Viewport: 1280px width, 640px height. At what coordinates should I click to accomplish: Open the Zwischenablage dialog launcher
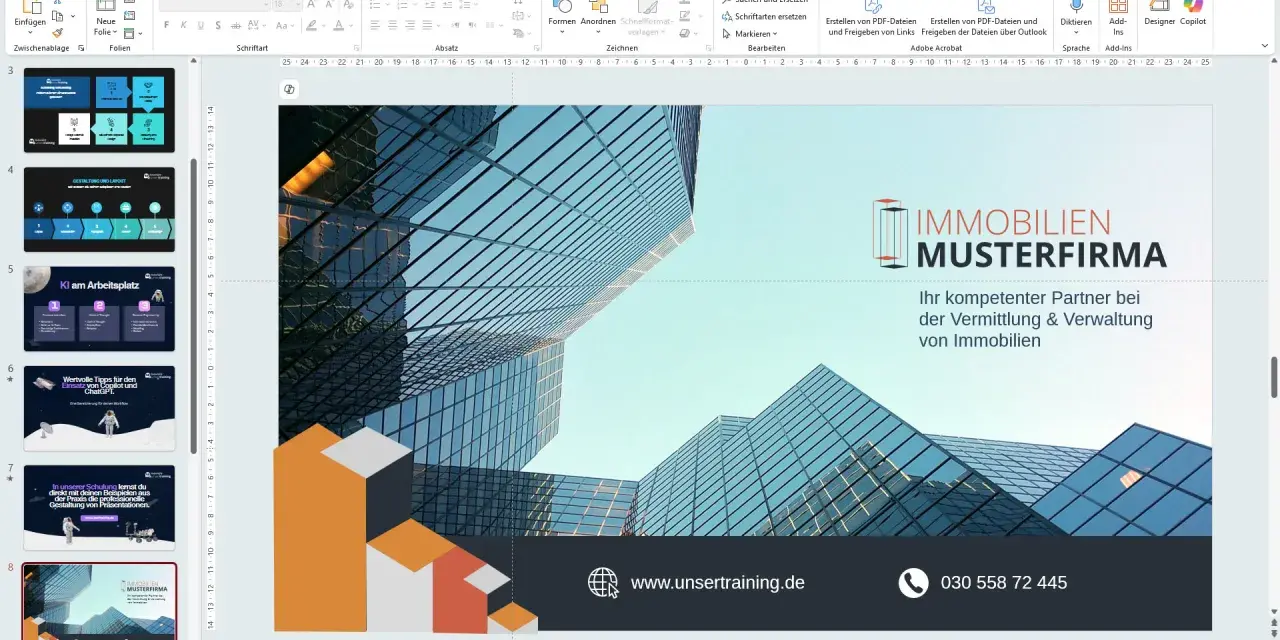pyautogui.click(x=81, y=48)
